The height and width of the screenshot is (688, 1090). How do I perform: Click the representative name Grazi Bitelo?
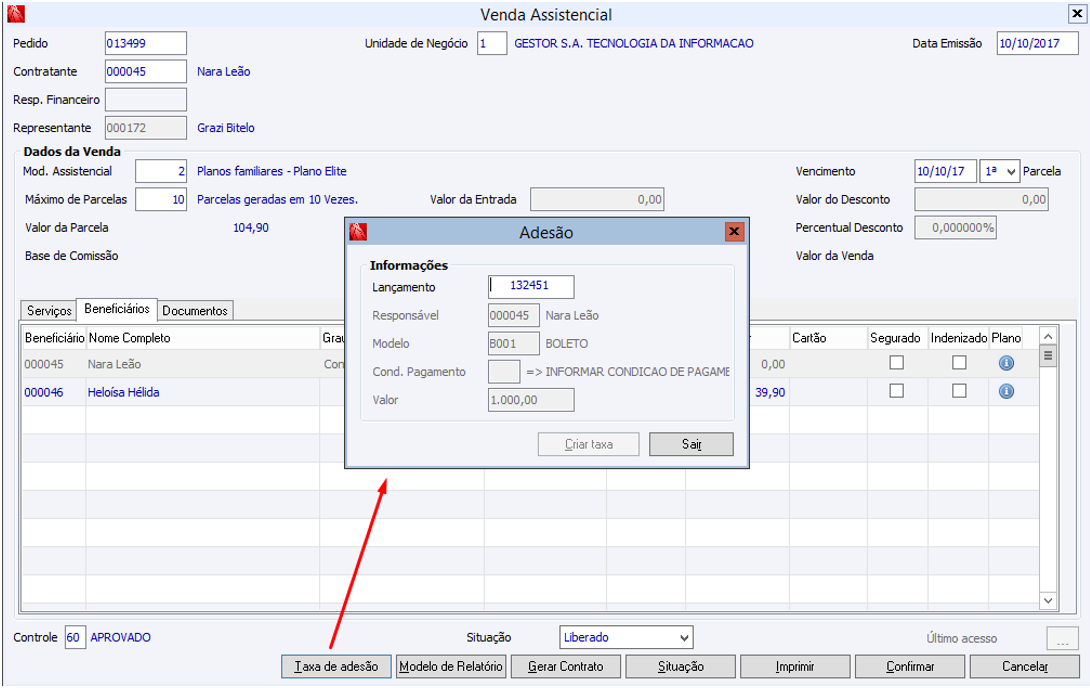226,128
